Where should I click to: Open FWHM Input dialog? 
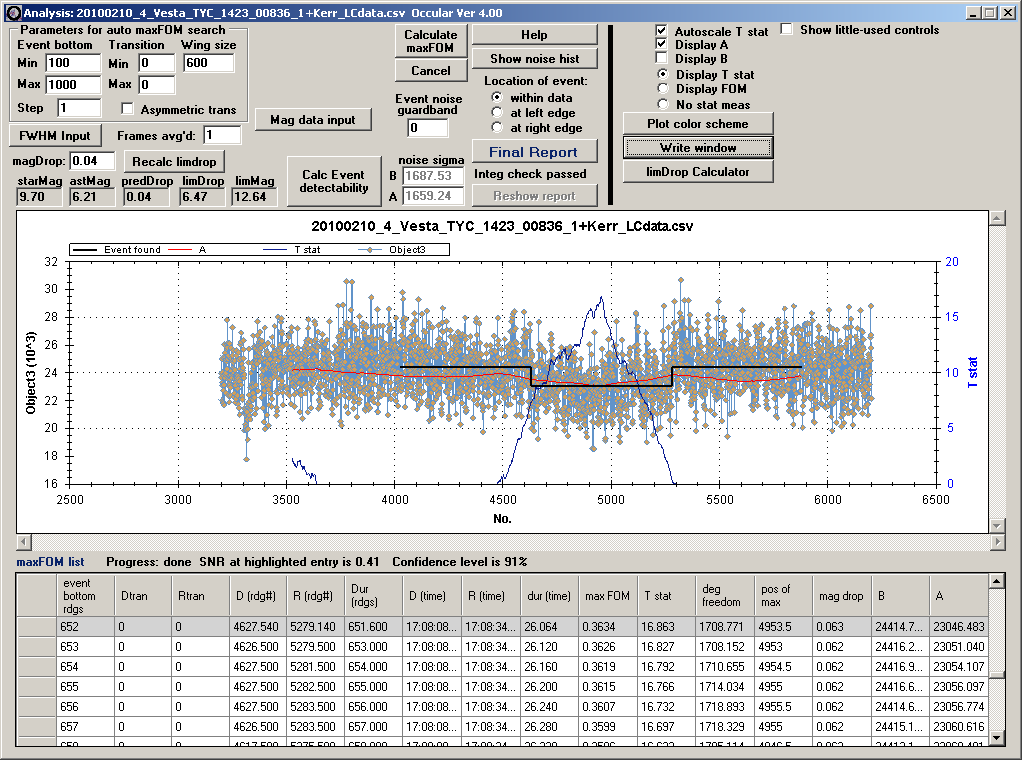[55, 136]
